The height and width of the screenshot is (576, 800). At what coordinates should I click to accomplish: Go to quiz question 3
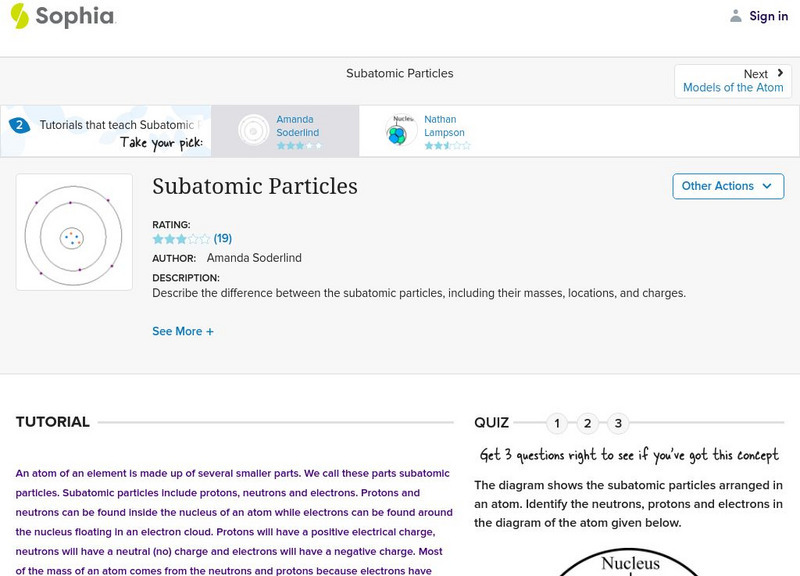click(x=619, y=423)
